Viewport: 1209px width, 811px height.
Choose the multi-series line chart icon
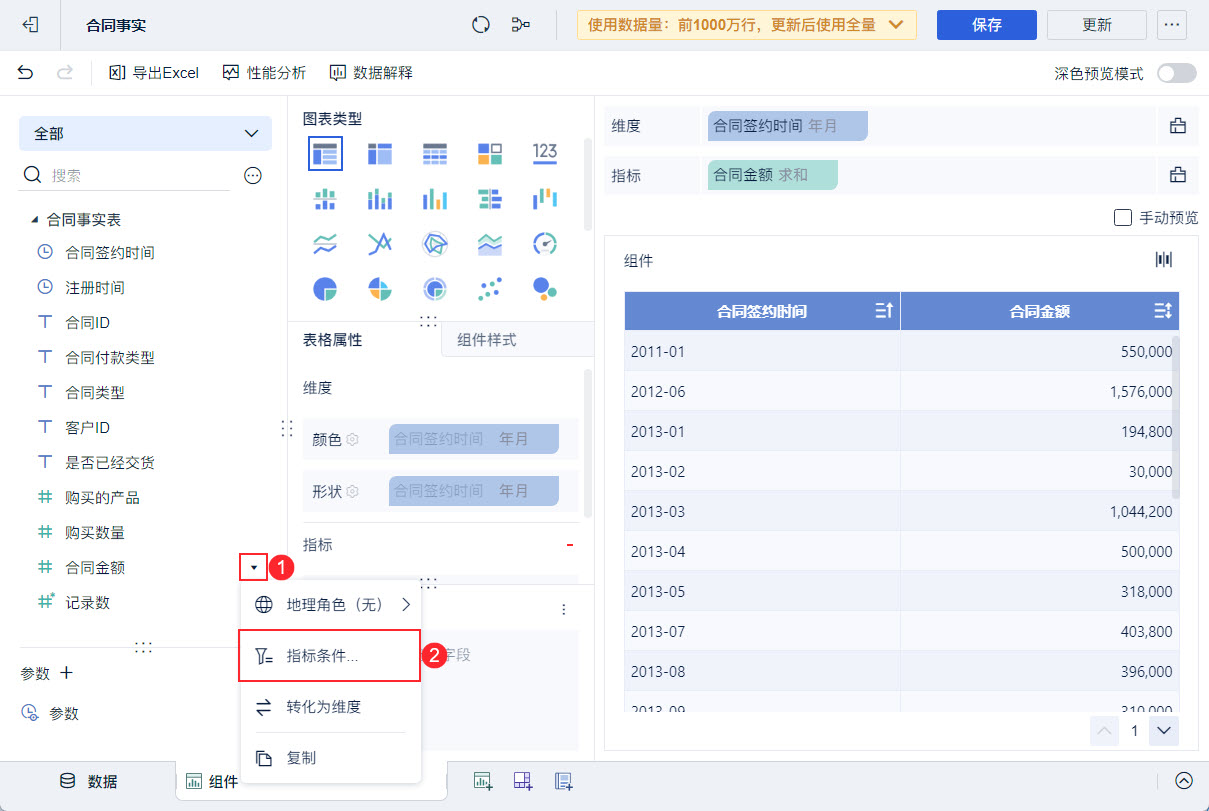[x=380, y=243]
